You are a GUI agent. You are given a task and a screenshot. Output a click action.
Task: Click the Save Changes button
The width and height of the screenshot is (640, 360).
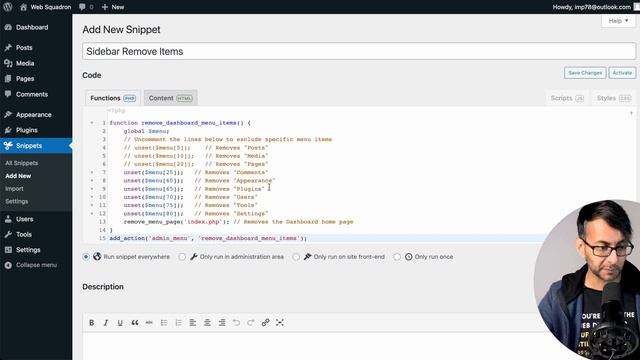[x=585, y=73]
